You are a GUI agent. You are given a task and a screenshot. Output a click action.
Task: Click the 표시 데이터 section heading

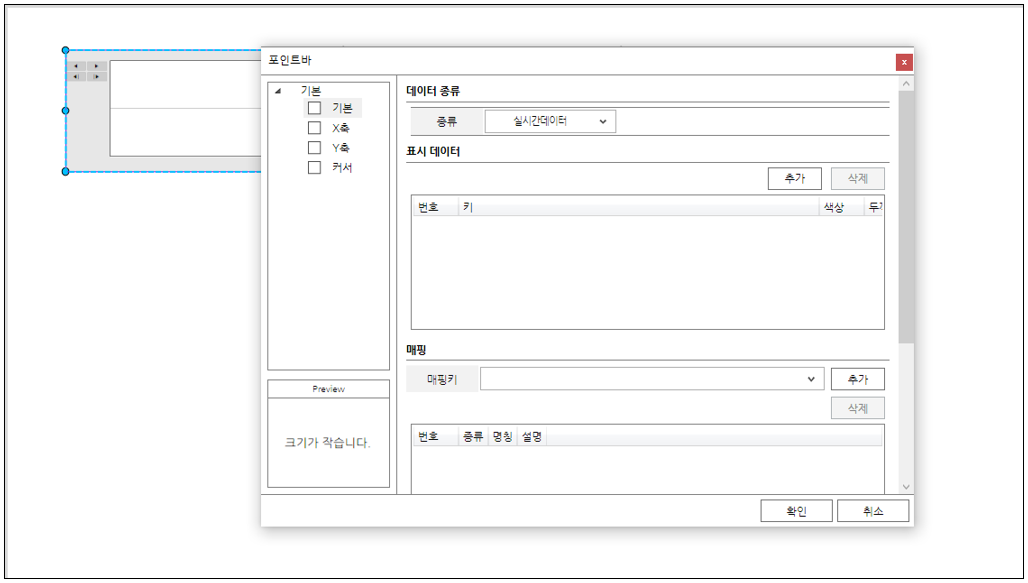433,151
